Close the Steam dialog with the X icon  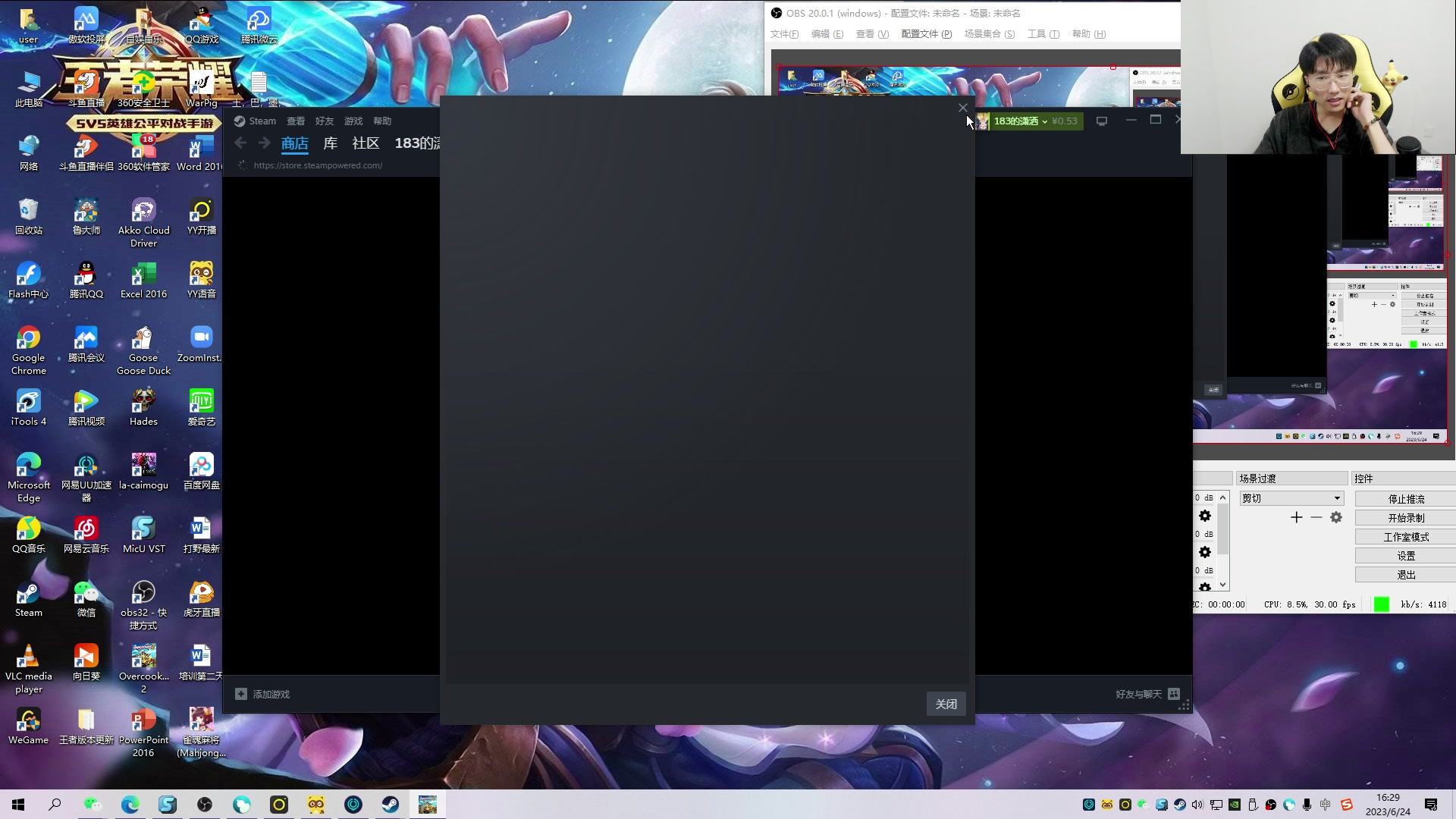tap(963, 108)
